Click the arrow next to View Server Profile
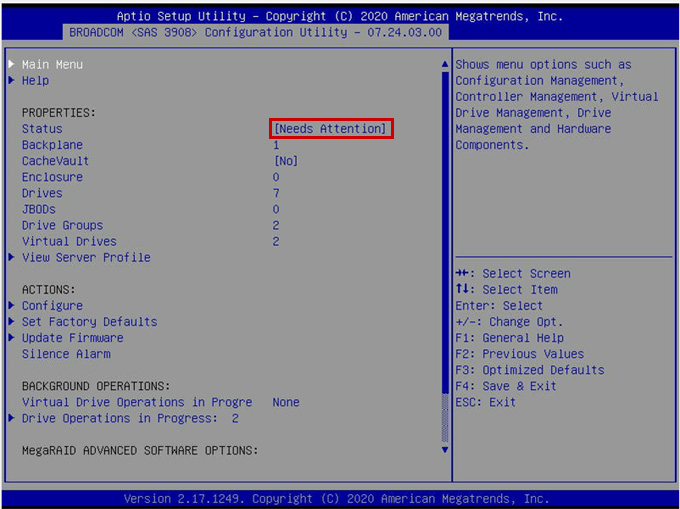 (x=11, y=257)
